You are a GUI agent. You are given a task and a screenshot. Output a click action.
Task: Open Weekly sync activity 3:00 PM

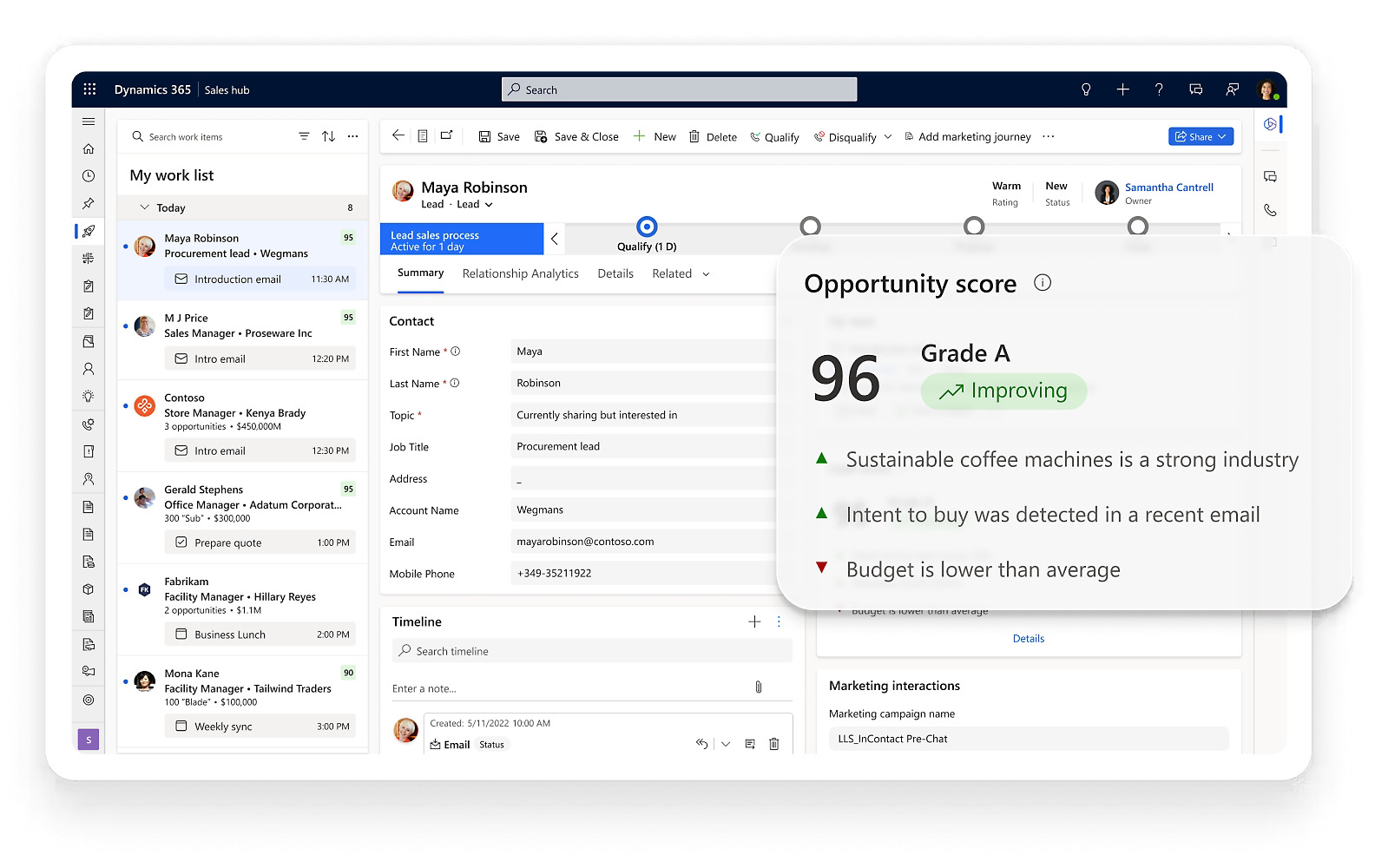click(260, 727)
